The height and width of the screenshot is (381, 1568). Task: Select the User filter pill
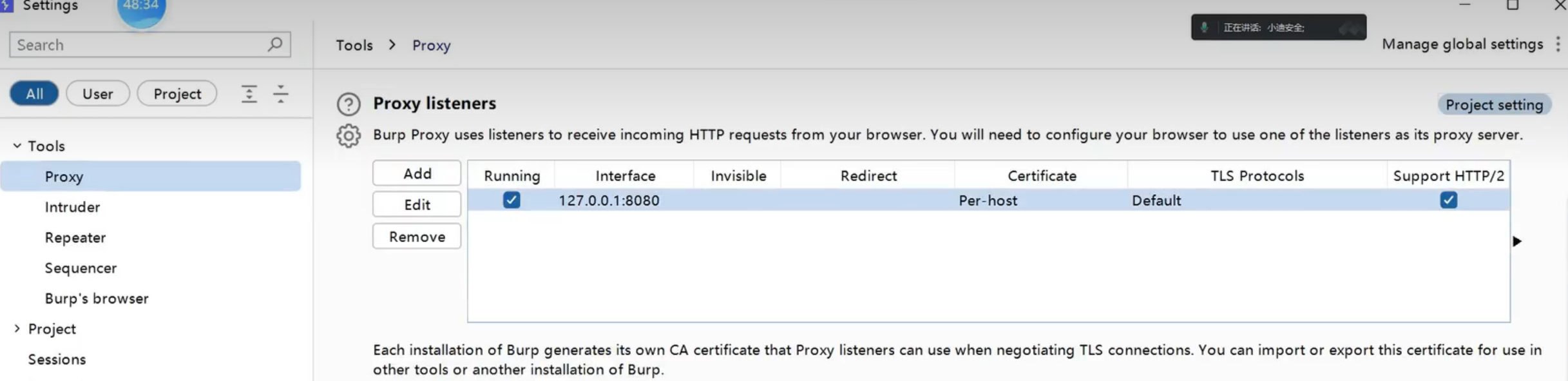(98, 93)
